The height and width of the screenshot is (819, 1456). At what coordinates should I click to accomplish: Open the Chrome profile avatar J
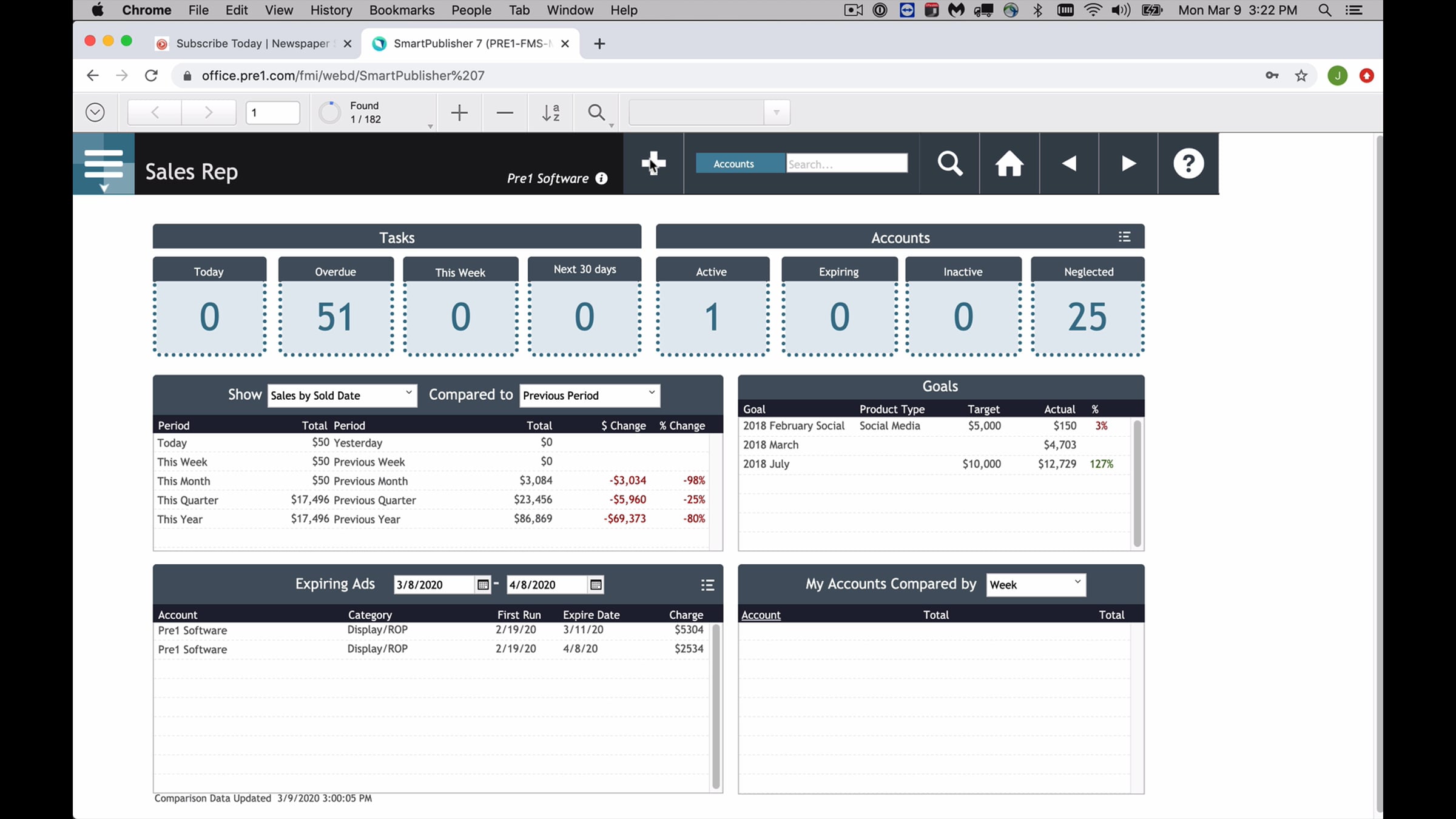[1337, 76]
